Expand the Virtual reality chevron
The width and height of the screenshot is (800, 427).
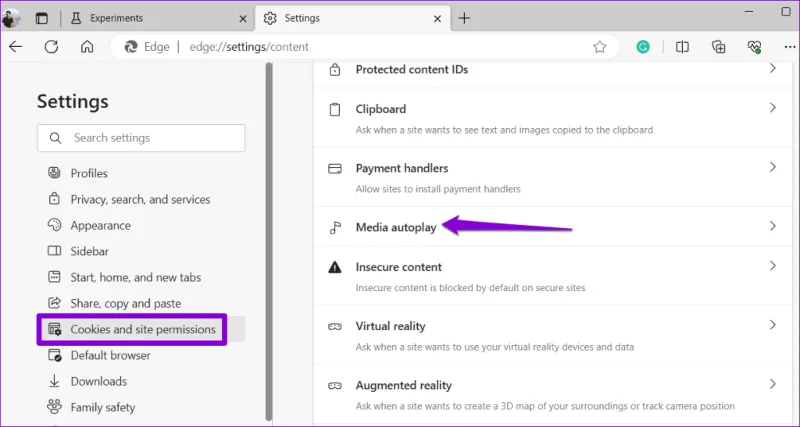(x=772, y=325)
